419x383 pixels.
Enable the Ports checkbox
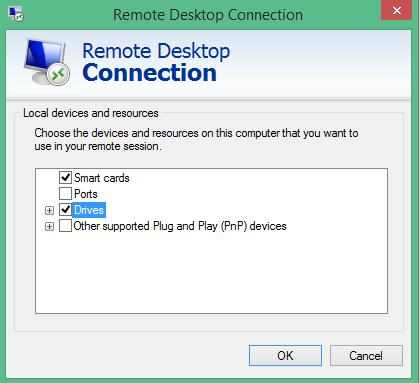click(65, 194)
